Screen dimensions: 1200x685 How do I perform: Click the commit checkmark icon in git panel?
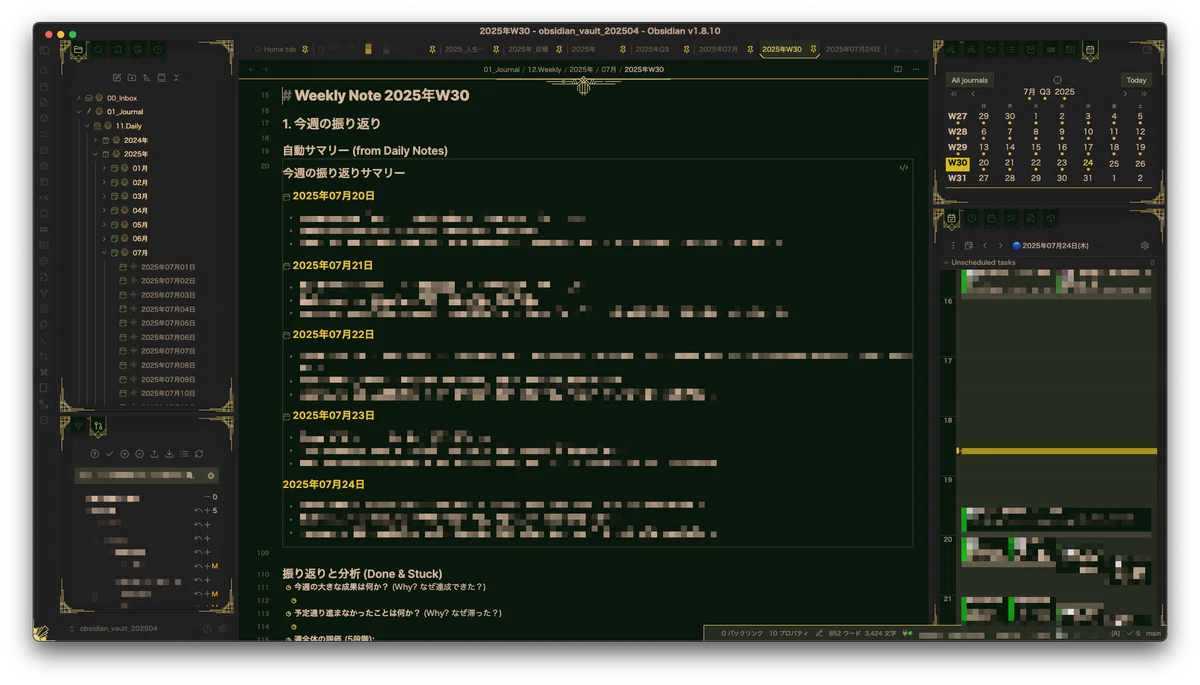coord(110,454)
